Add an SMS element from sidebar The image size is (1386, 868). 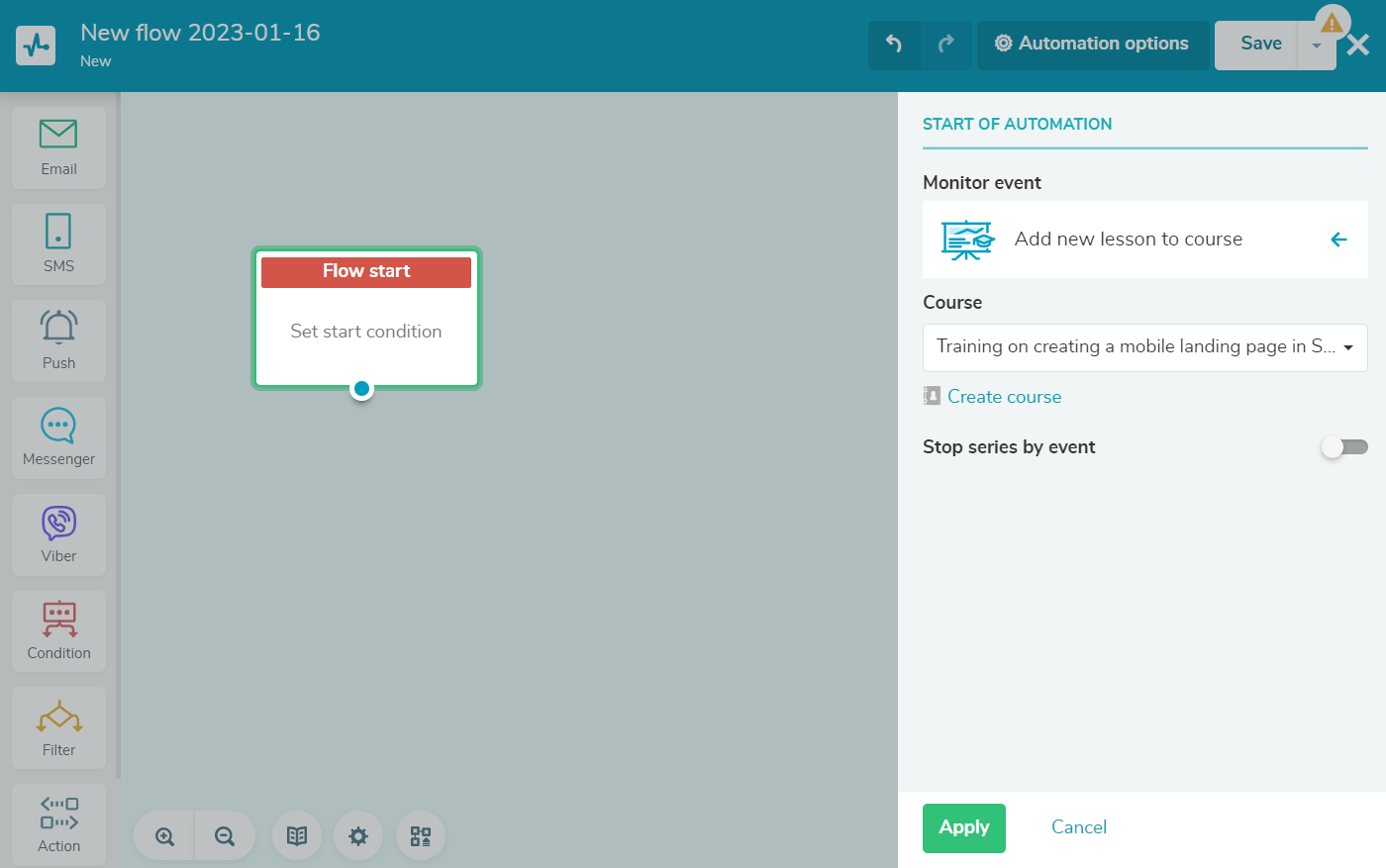click(x=58, y=243)
